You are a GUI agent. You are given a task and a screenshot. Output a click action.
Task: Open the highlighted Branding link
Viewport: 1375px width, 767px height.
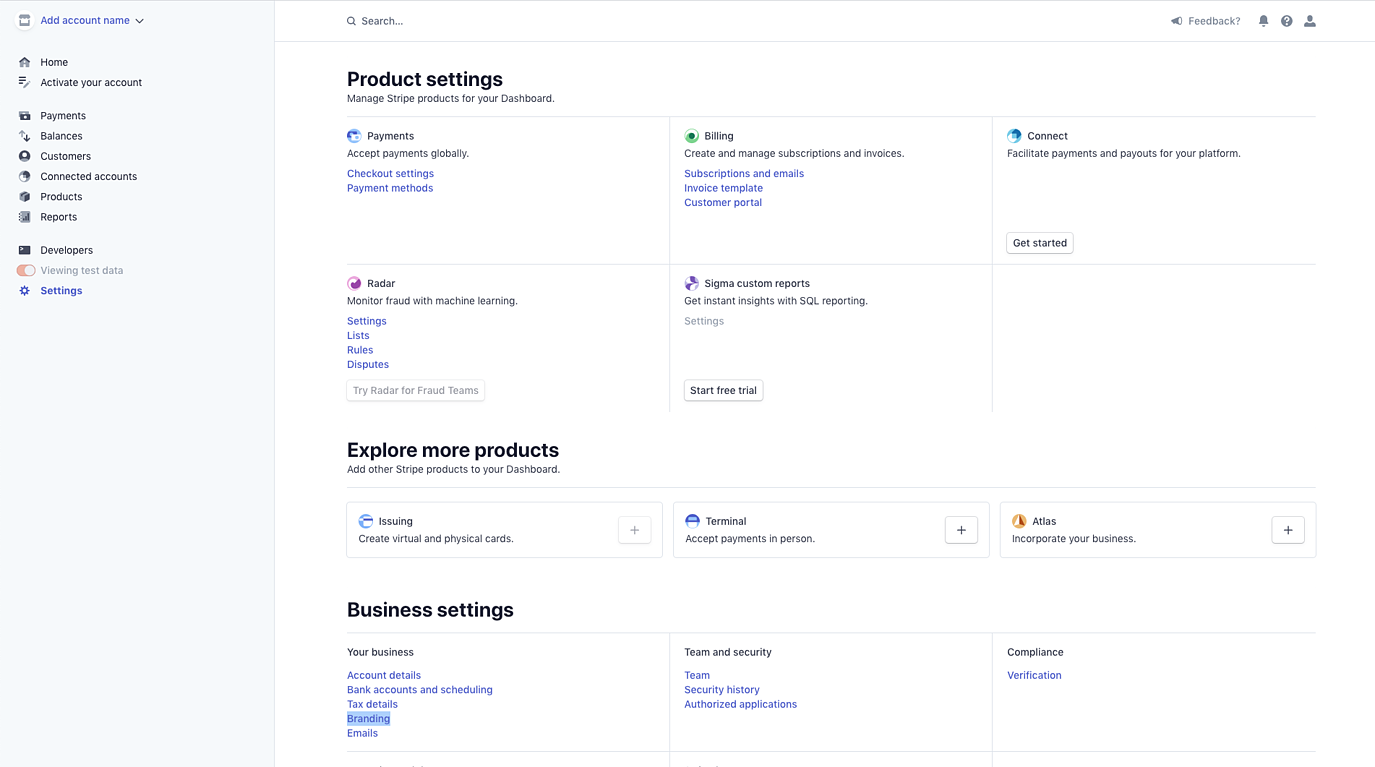[x=368, y=719]
